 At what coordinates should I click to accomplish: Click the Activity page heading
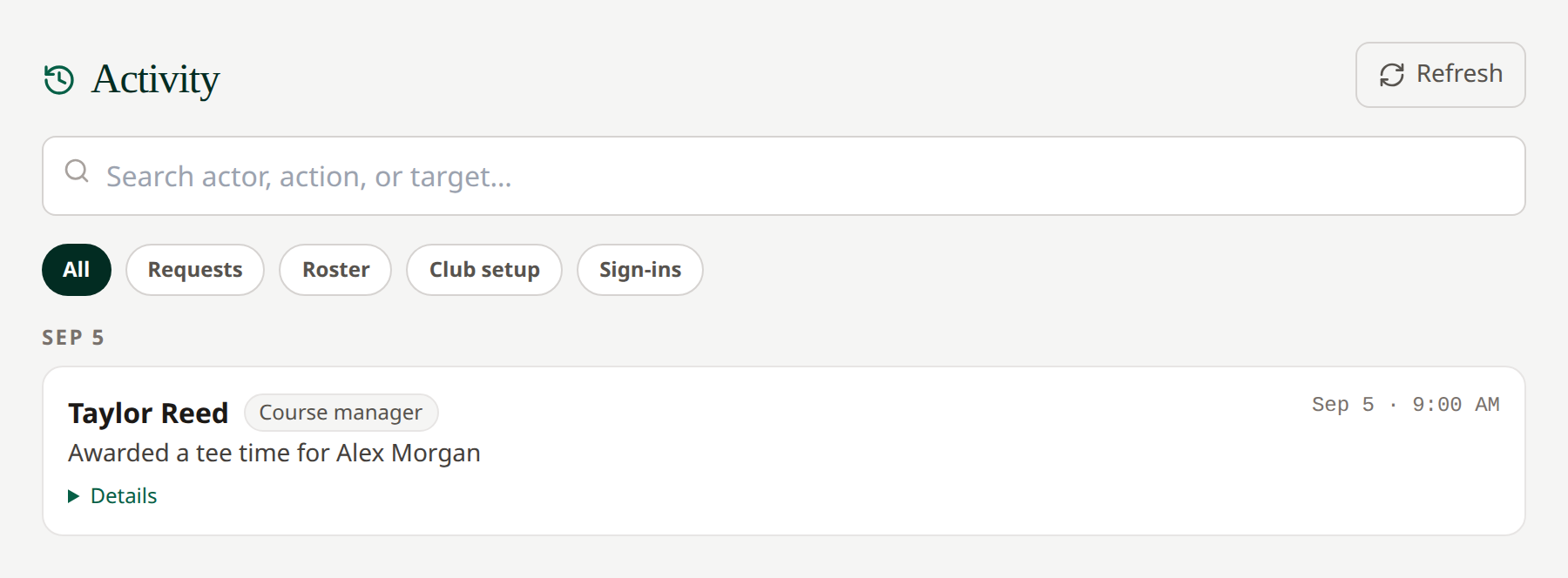(x=155, y=79)
